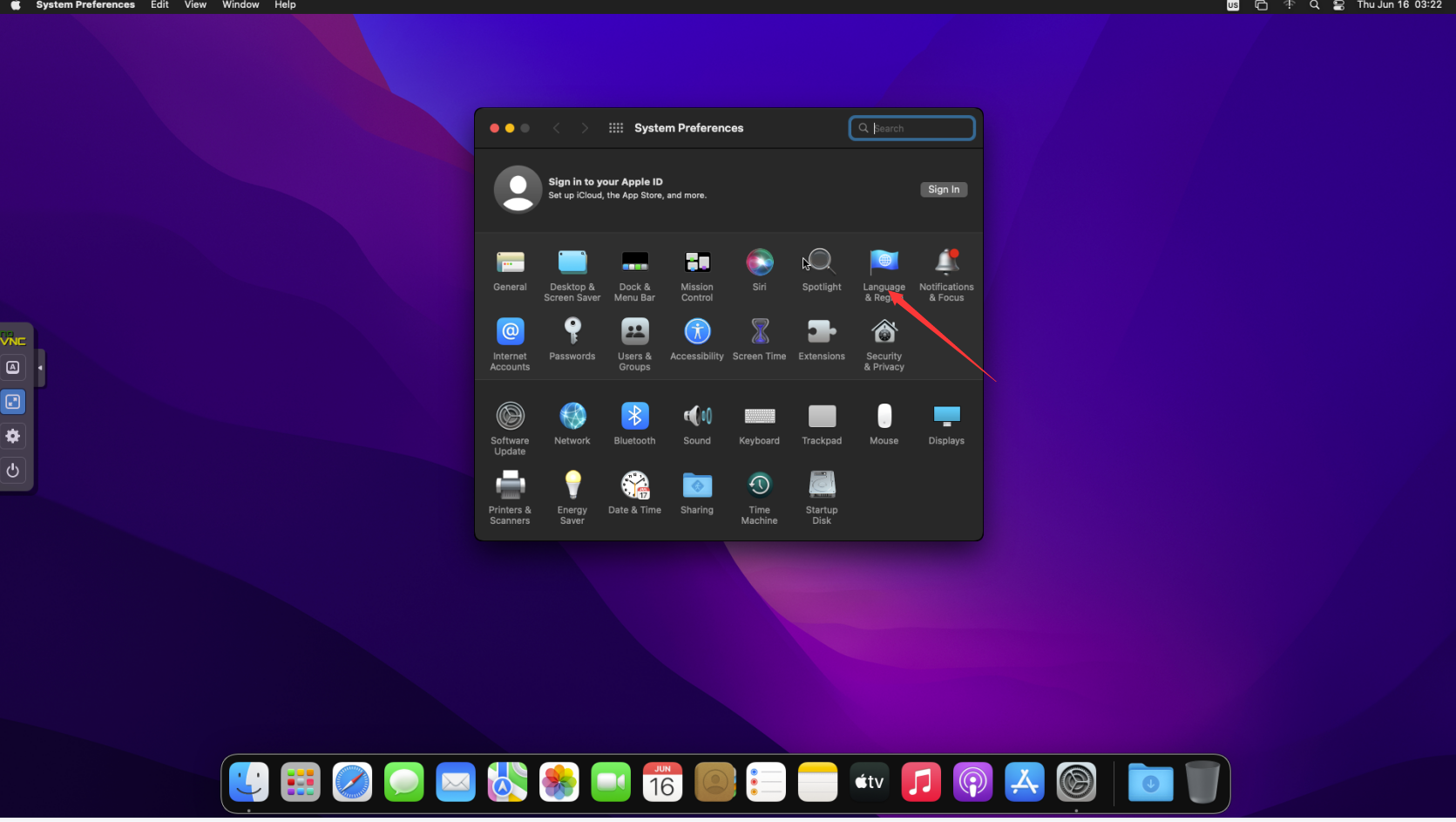The image size is (1456, 822).
Task: Open the Window menu
Action: click(240, 5)
